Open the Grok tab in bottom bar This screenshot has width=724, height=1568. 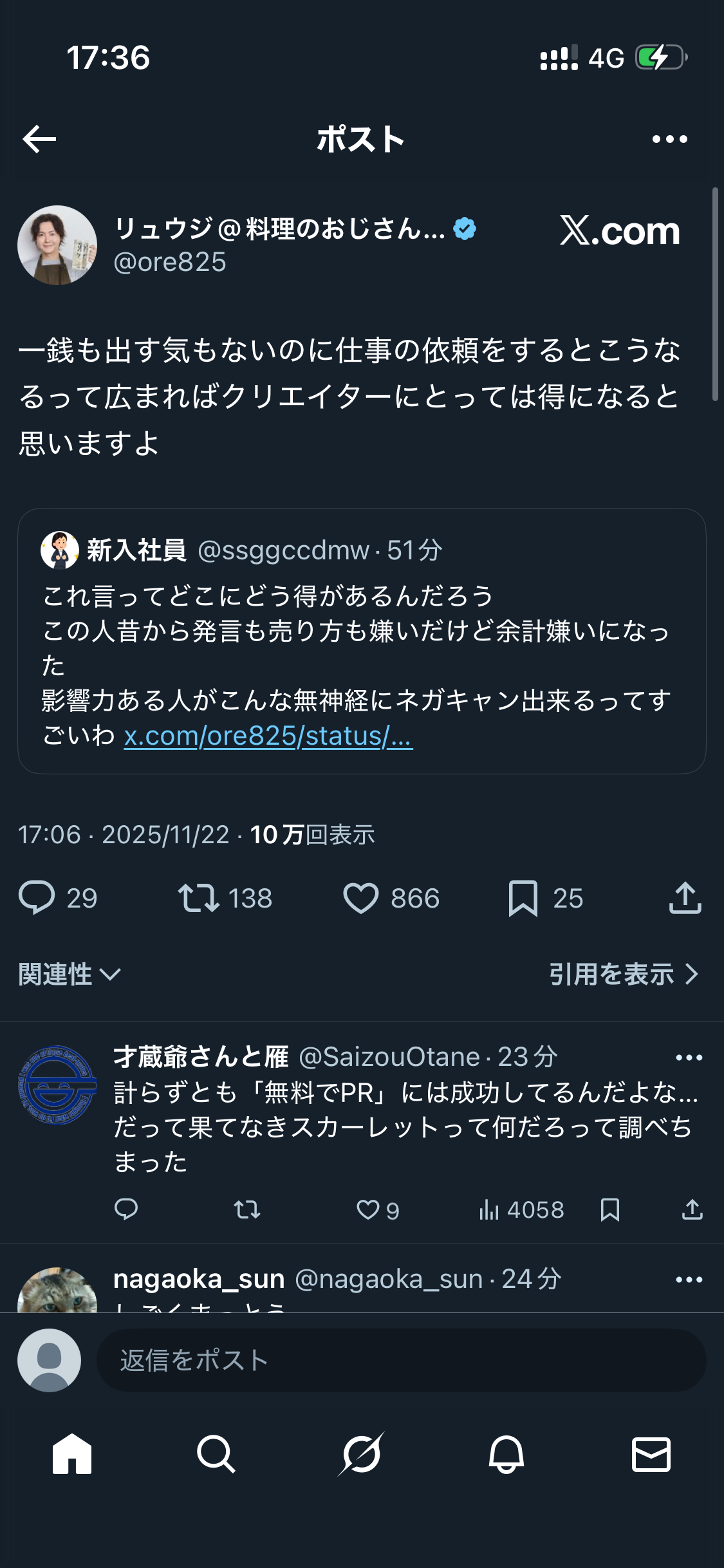pos(361,1454)
